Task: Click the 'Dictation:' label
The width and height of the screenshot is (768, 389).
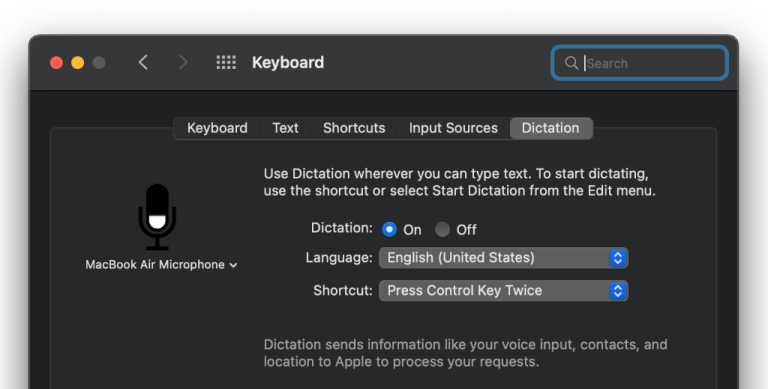Action: click(x=341, y=228)
